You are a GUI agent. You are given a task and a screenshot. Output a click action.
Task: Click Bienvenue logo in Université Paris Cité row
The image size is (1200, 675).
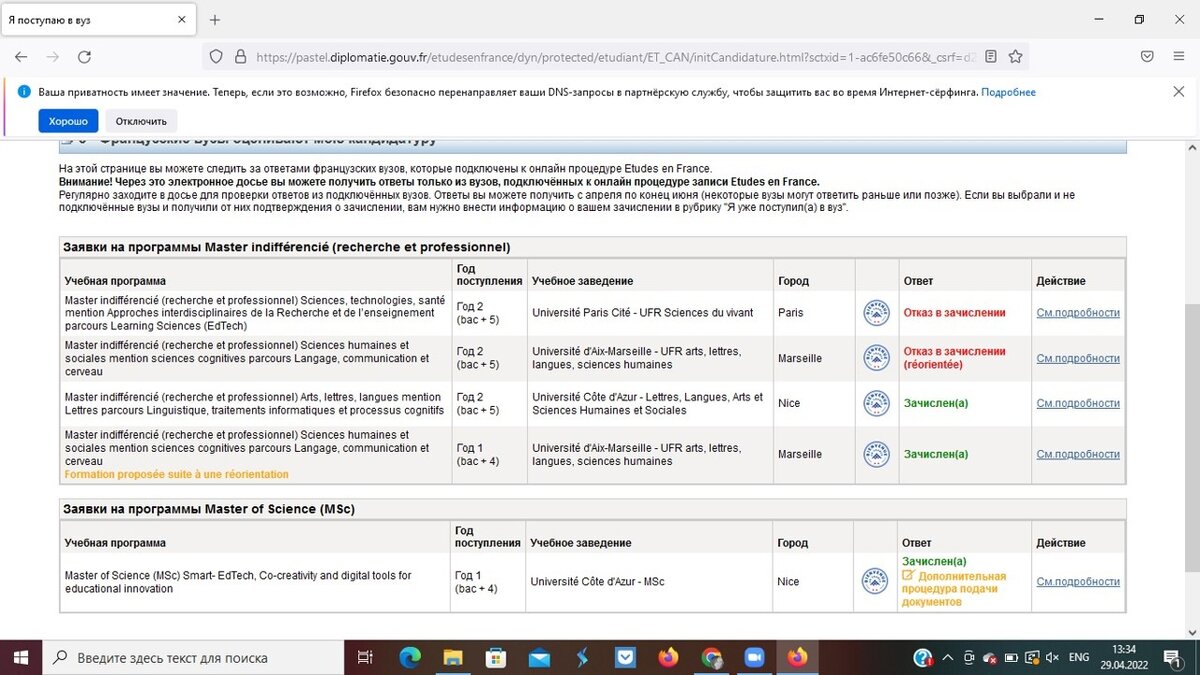(876, 313)
